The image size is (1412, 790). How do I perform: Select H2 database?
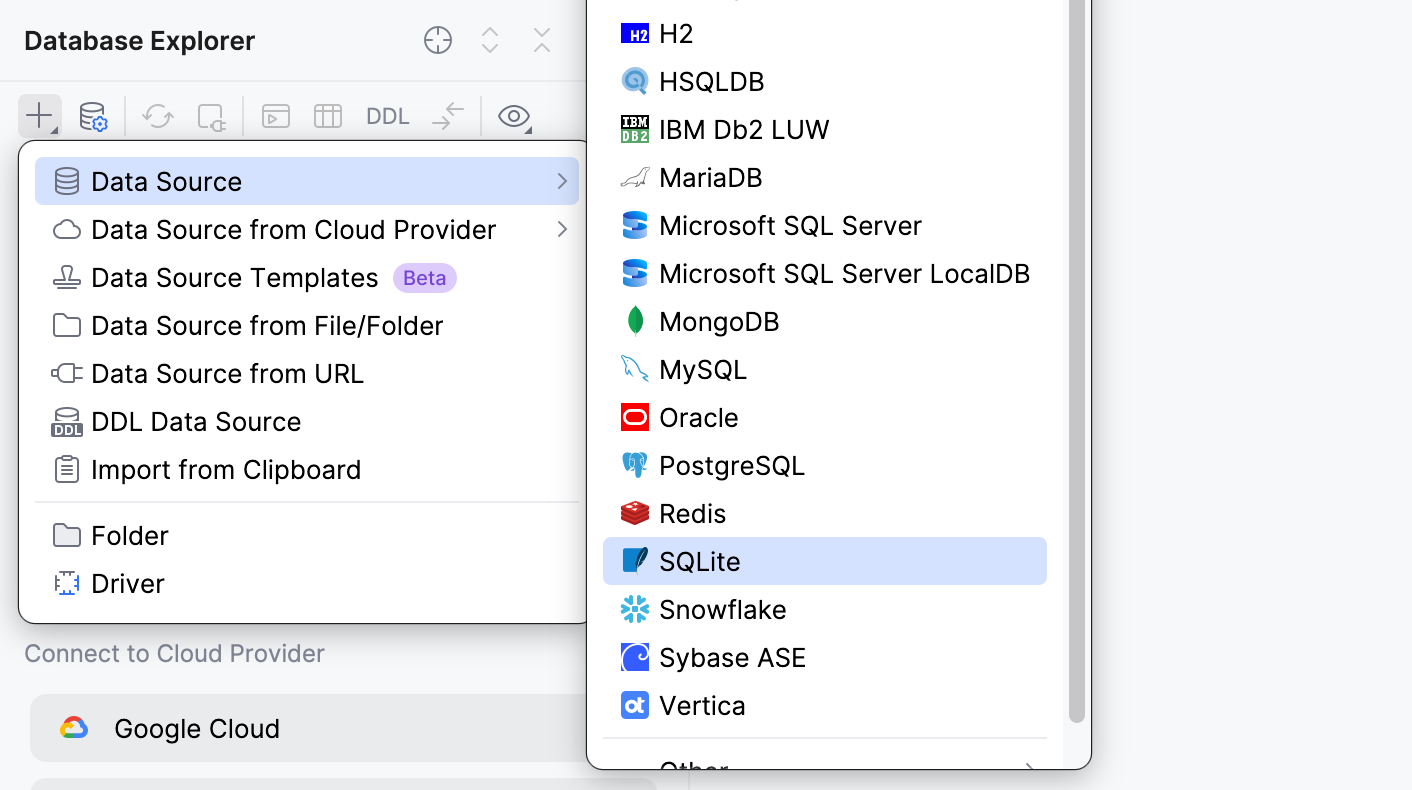[x=825, y=33]
